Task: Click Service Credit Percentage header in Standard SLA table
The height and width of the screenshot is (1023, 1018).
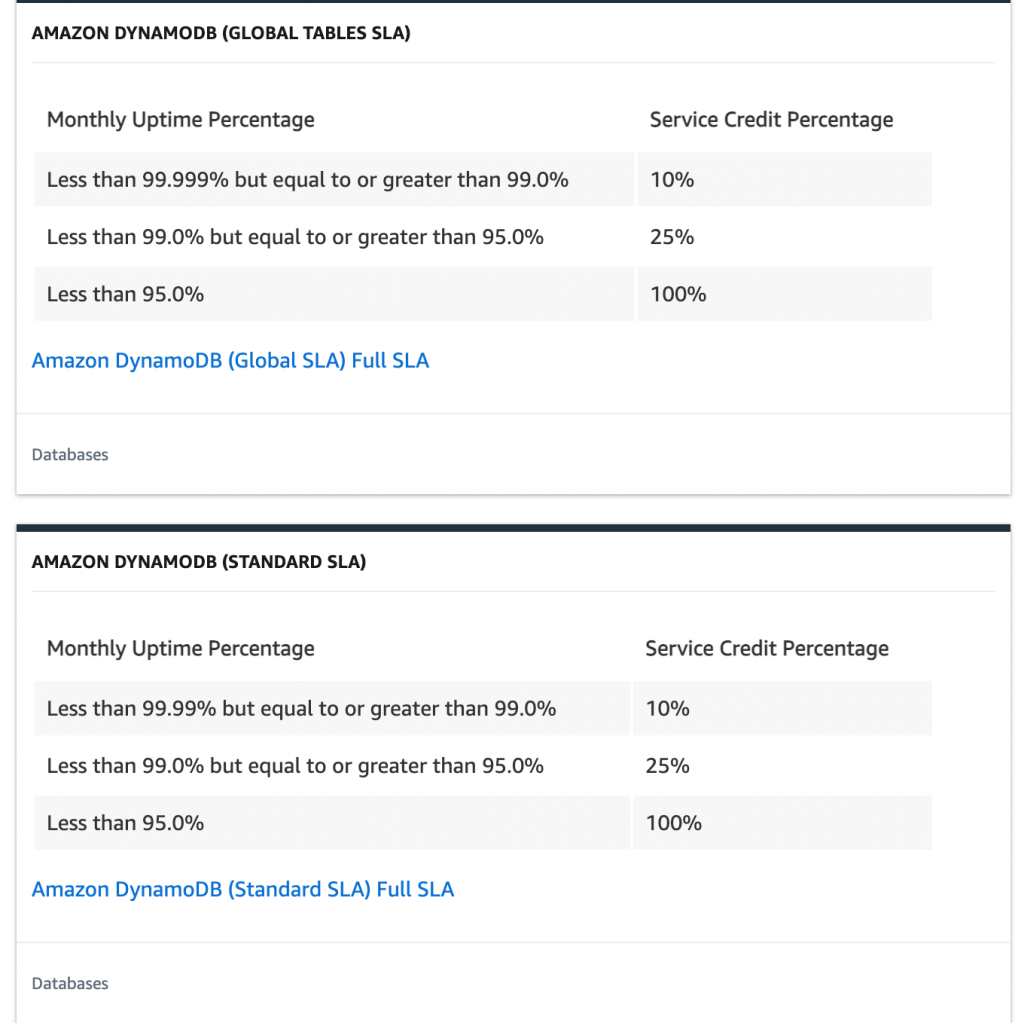Action: [767, 649]
